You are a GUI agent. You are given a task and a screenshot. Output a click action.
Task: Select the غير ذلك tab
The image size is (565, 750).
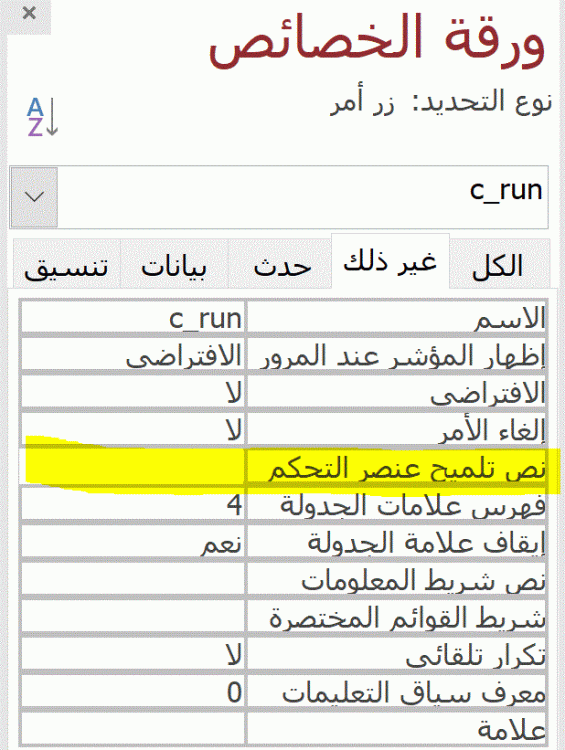tap(390, 262)
